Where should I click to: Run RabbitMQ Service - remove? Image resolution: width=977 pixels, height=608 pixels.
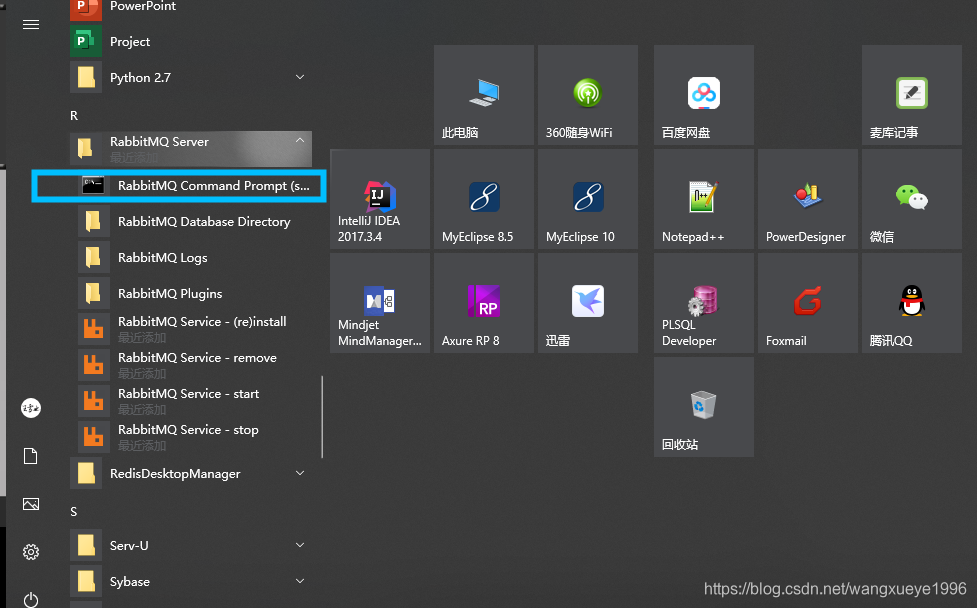[x=194, y=365]
